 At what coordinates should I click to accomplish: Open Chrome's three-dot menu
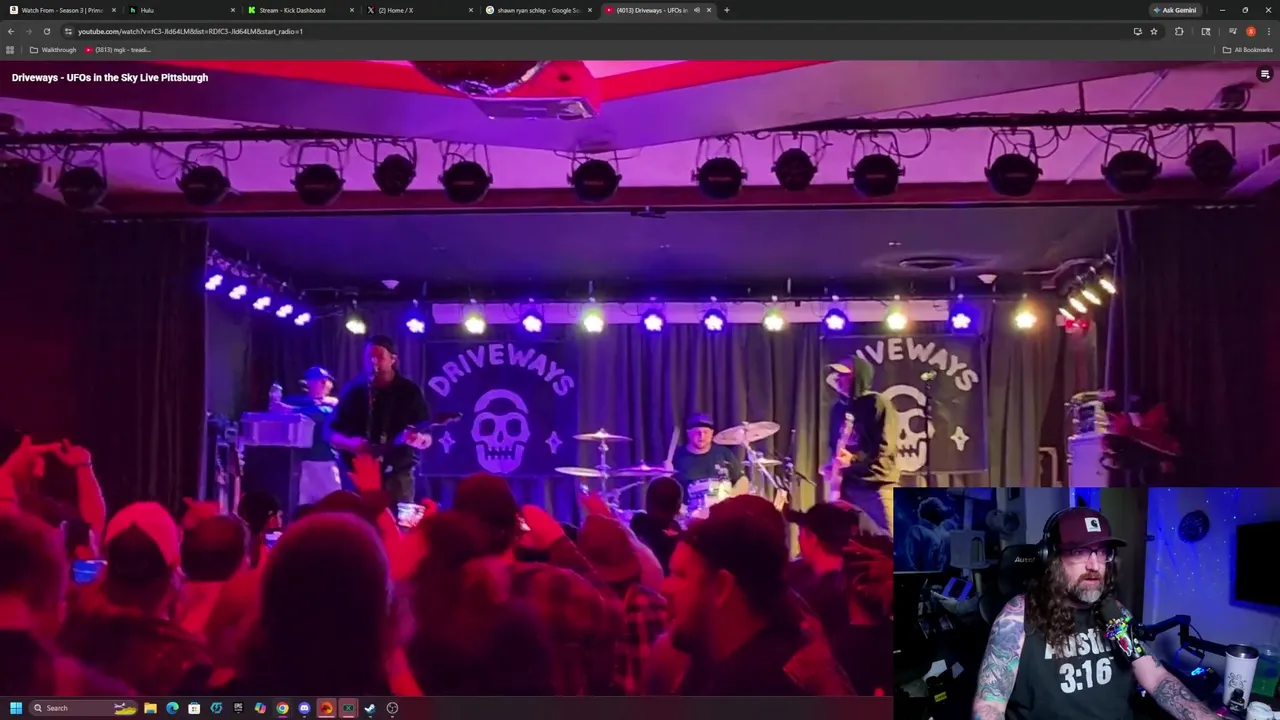tap(1269, 31)
